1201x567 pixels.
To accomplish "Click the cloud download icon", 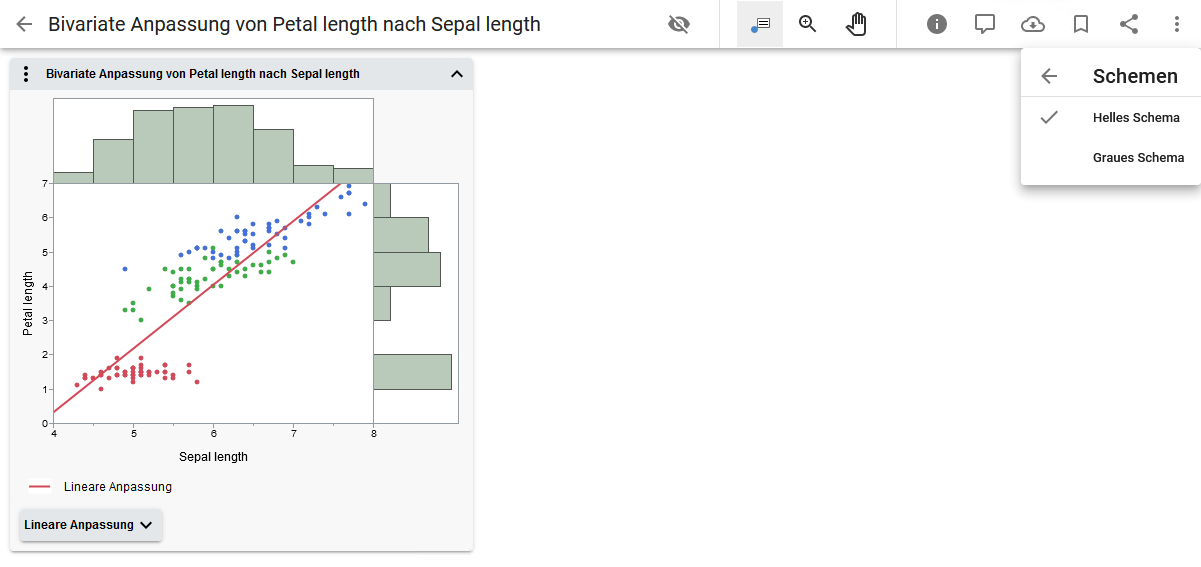I will 1033,24.
